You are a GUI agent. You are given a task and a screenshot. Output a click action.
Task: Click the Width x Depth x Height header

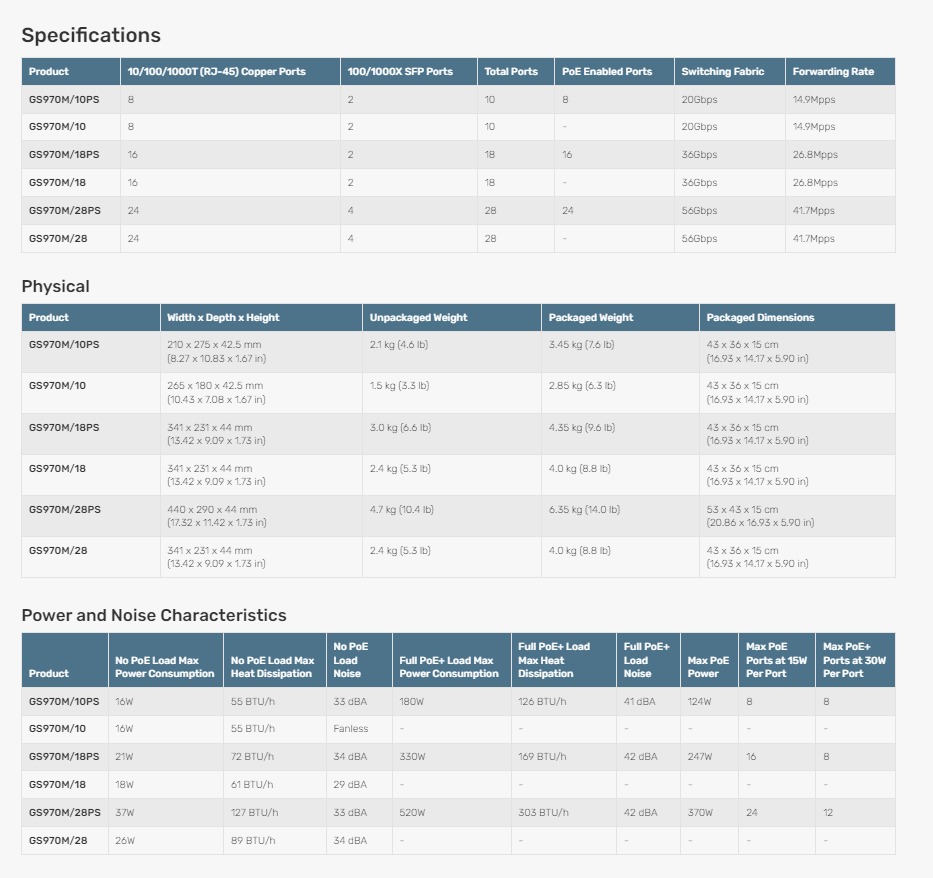(x=223, y=318)
